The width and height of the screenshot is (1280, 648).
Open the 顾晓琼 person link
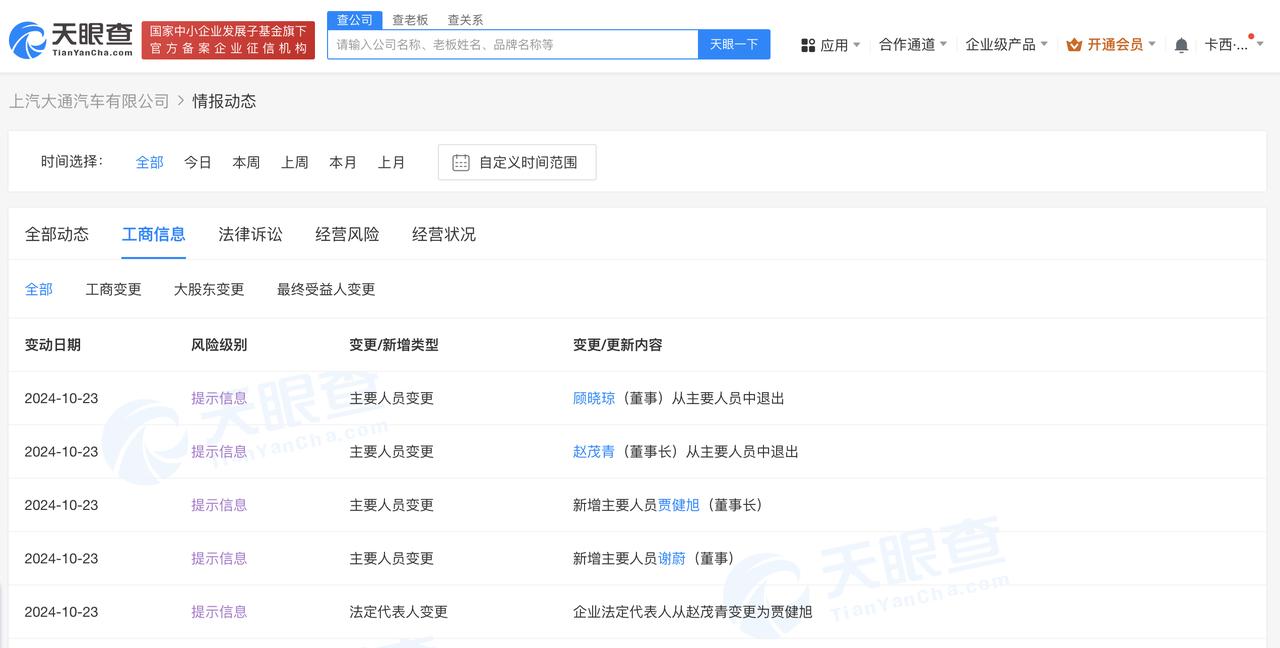pos(594,398)
